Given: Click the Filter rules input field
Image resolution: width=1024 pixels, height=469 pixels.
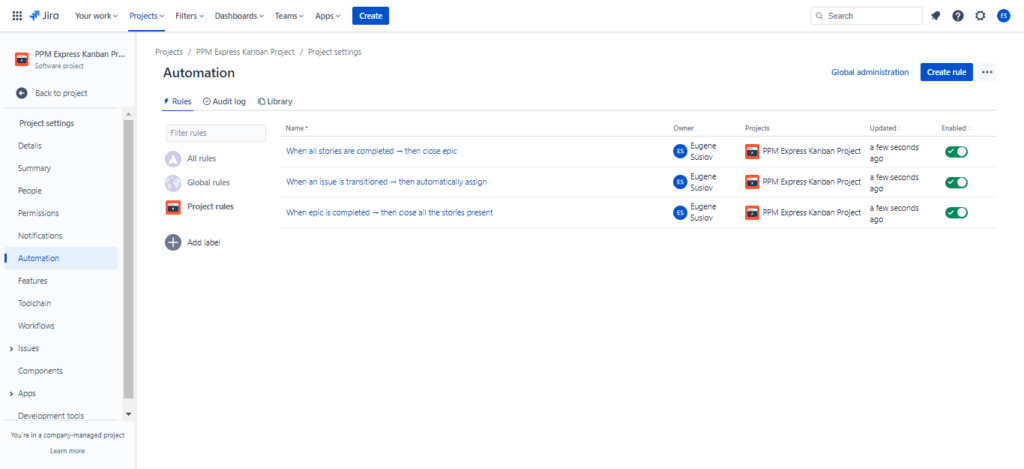Looking at the screenshot, I should click(x=216, y=133).
